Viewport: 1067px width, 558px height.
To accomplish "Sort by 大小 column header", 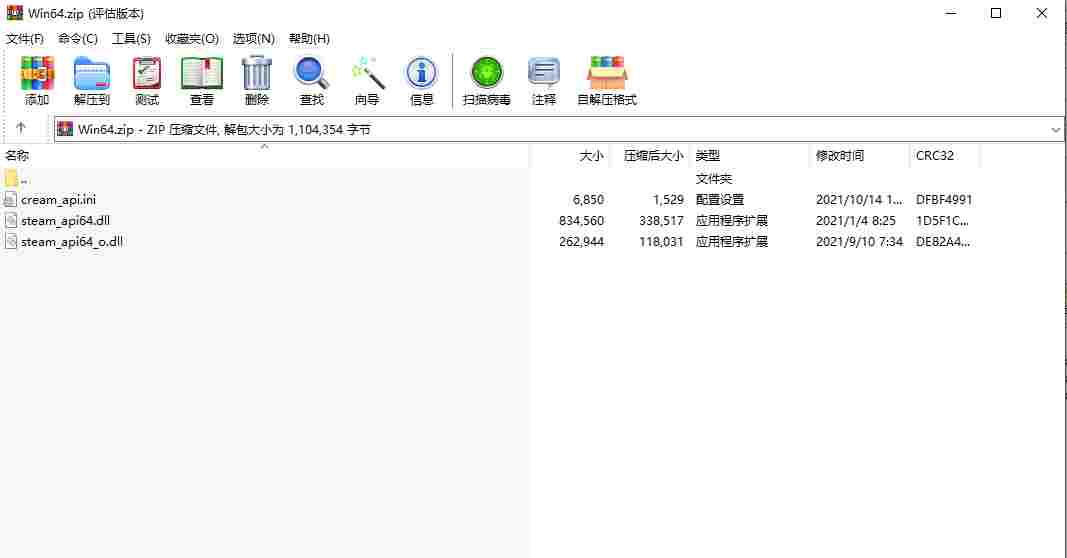I will pyautogui.click(x=591, y=156).
